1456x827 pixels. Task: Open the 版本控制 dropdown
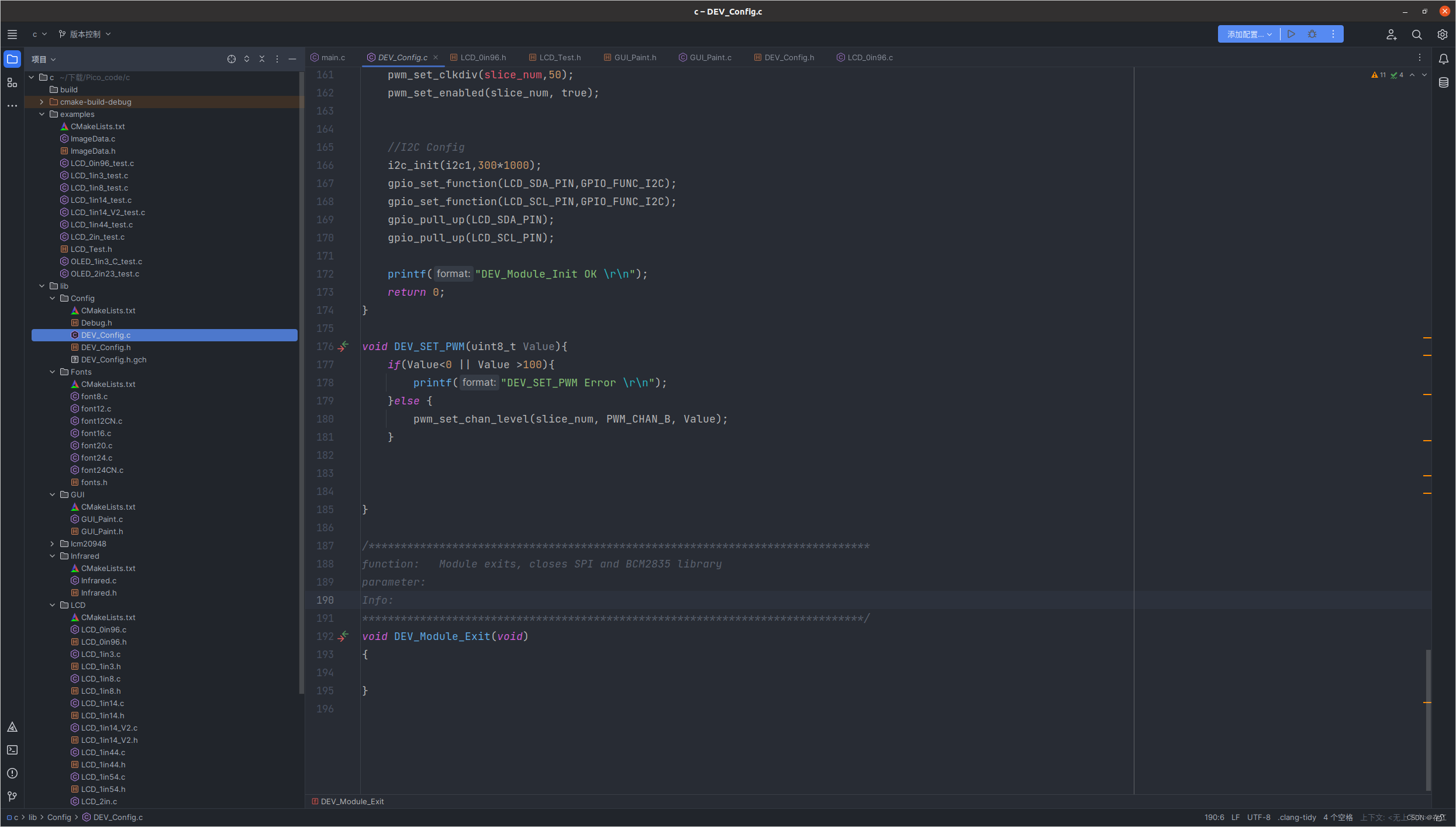coord(85,34)
